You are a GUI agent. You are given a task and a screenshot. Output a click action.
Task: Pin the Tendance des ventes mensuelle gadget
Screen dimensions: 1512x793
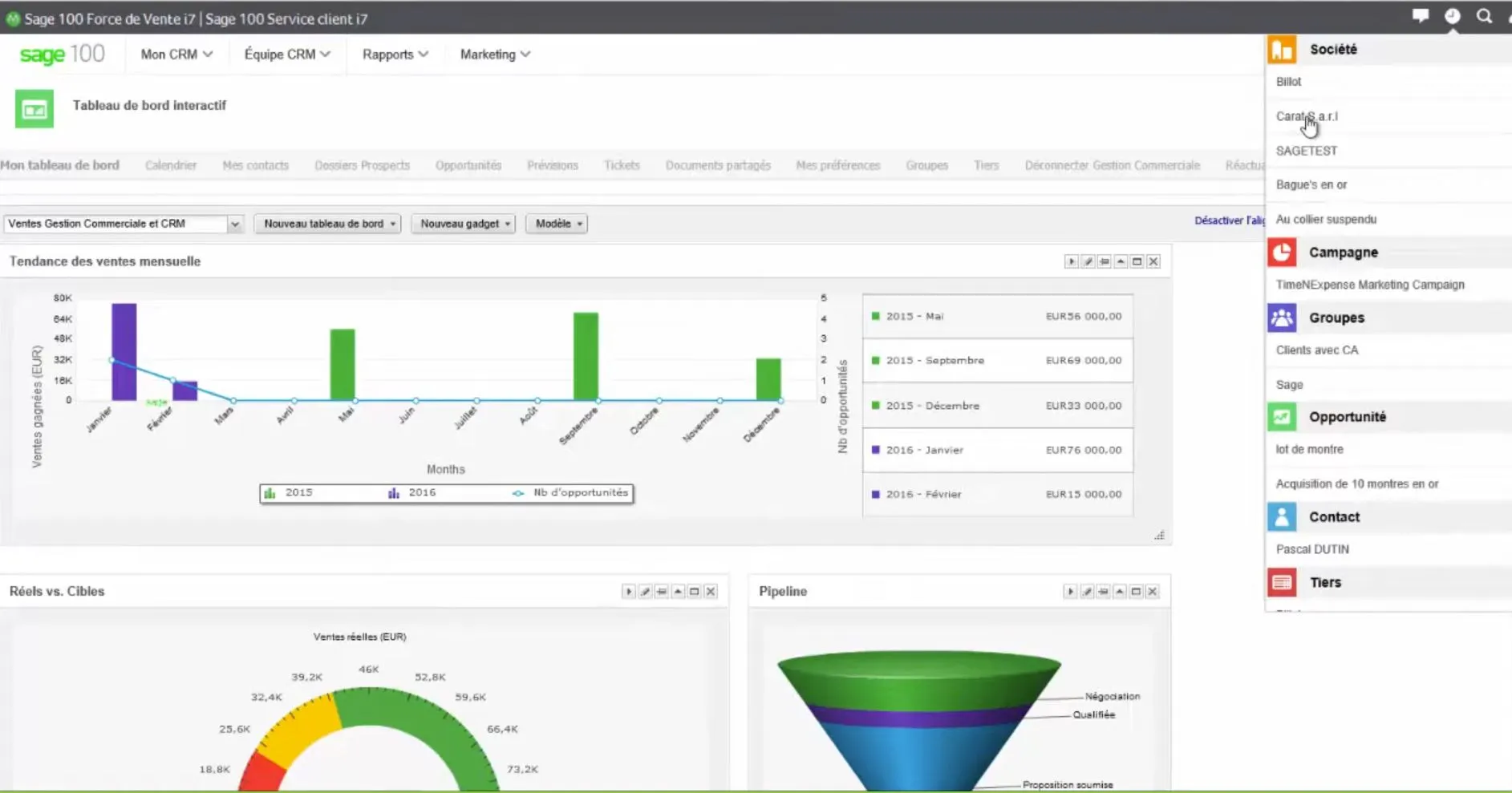tap(1105, 261)
